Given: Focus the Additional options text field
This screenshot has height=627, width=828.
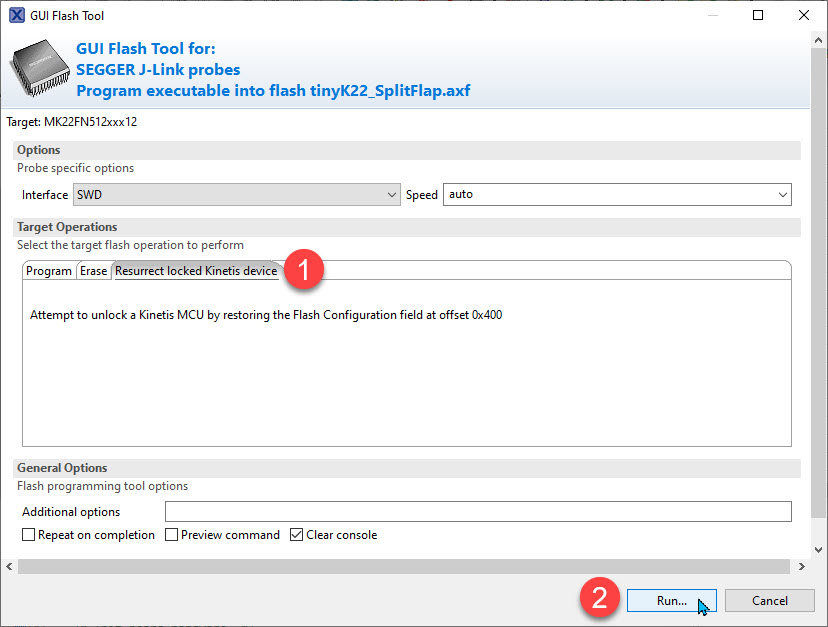Looking at the screenshot, I should 478,512.
